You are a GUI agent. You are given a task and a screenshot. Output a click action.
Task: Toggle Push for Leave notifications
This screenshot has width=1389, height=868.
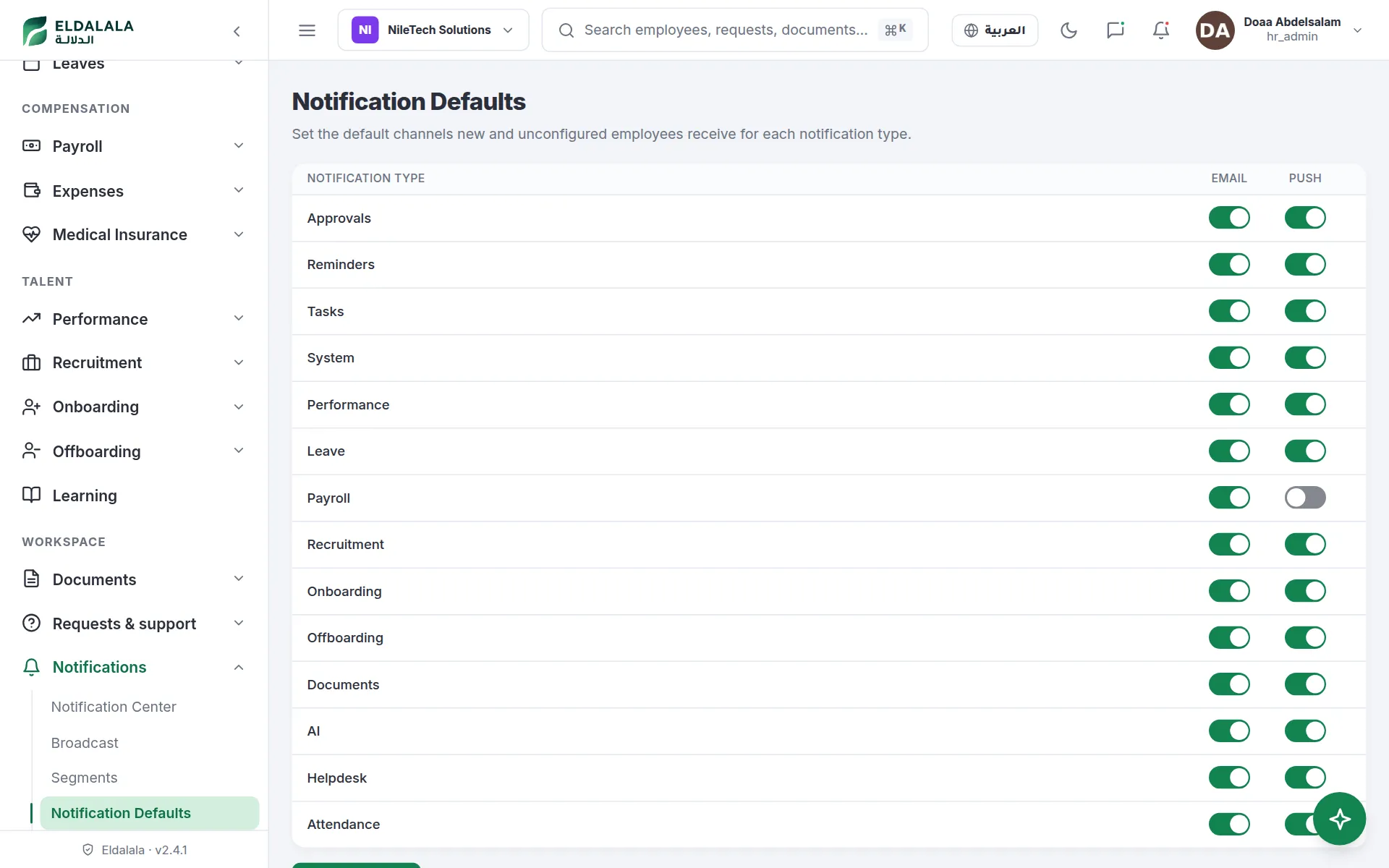point(1305,451)
